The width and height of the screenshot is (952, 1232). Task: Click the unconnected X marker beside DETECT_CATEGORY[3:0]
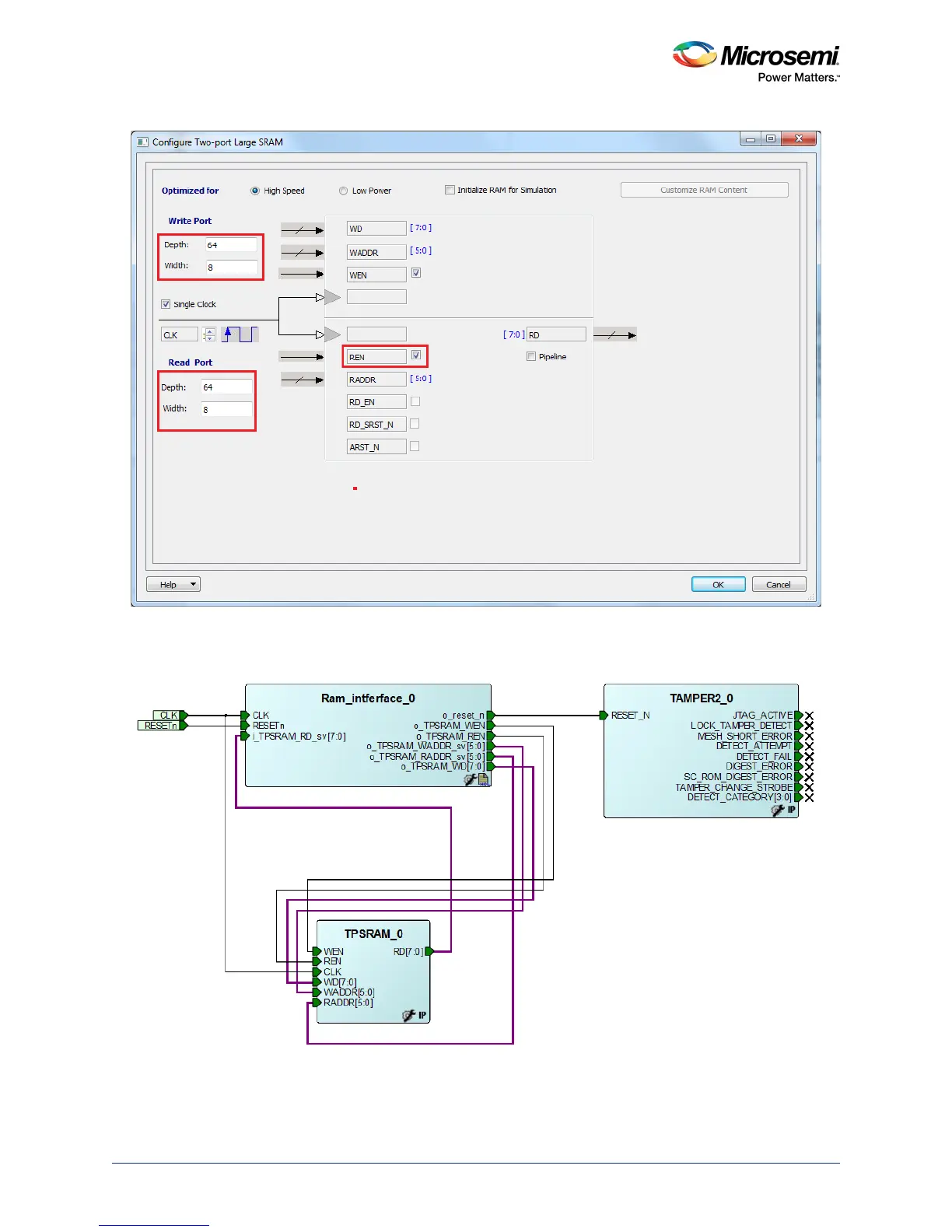coord(809,797)
